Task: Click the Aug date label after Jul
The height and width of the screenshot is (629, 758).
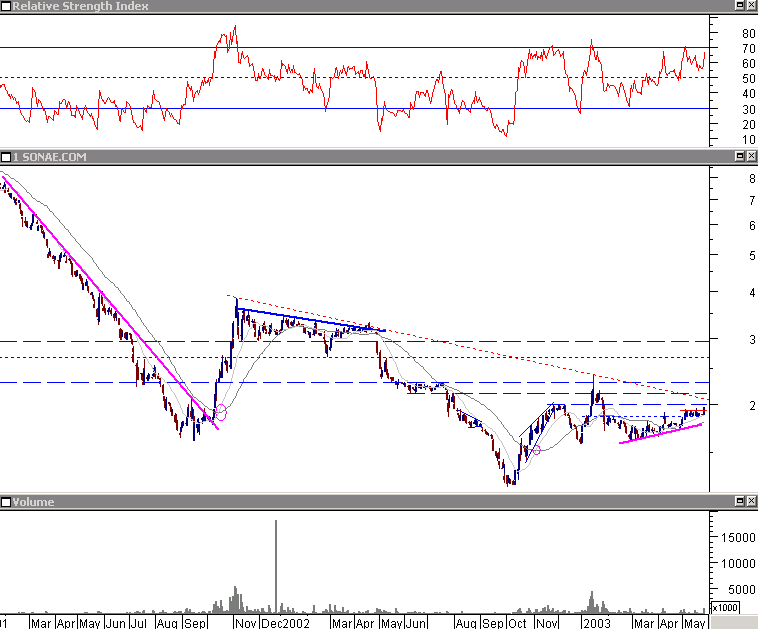Action: [167, 623]
